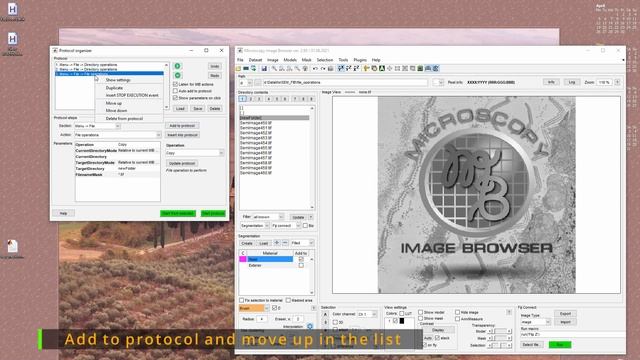This screenshot has width=640, height=360.
Task: Open the drive letter dropdown in Path
Action: tap(246, 82)
